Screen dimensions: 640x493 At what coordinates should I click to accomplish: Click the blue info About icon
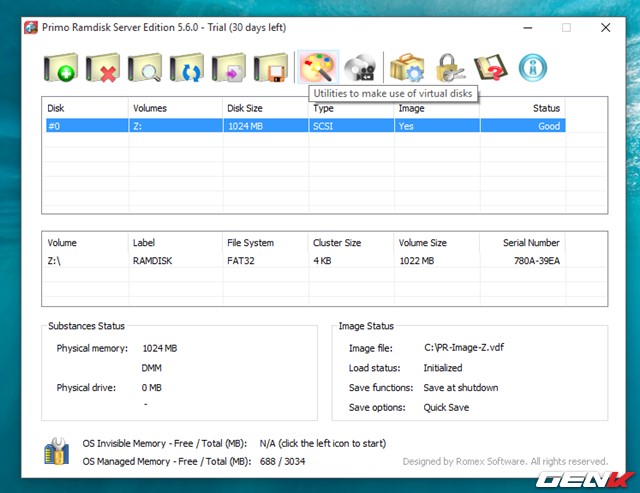(533, 68)
